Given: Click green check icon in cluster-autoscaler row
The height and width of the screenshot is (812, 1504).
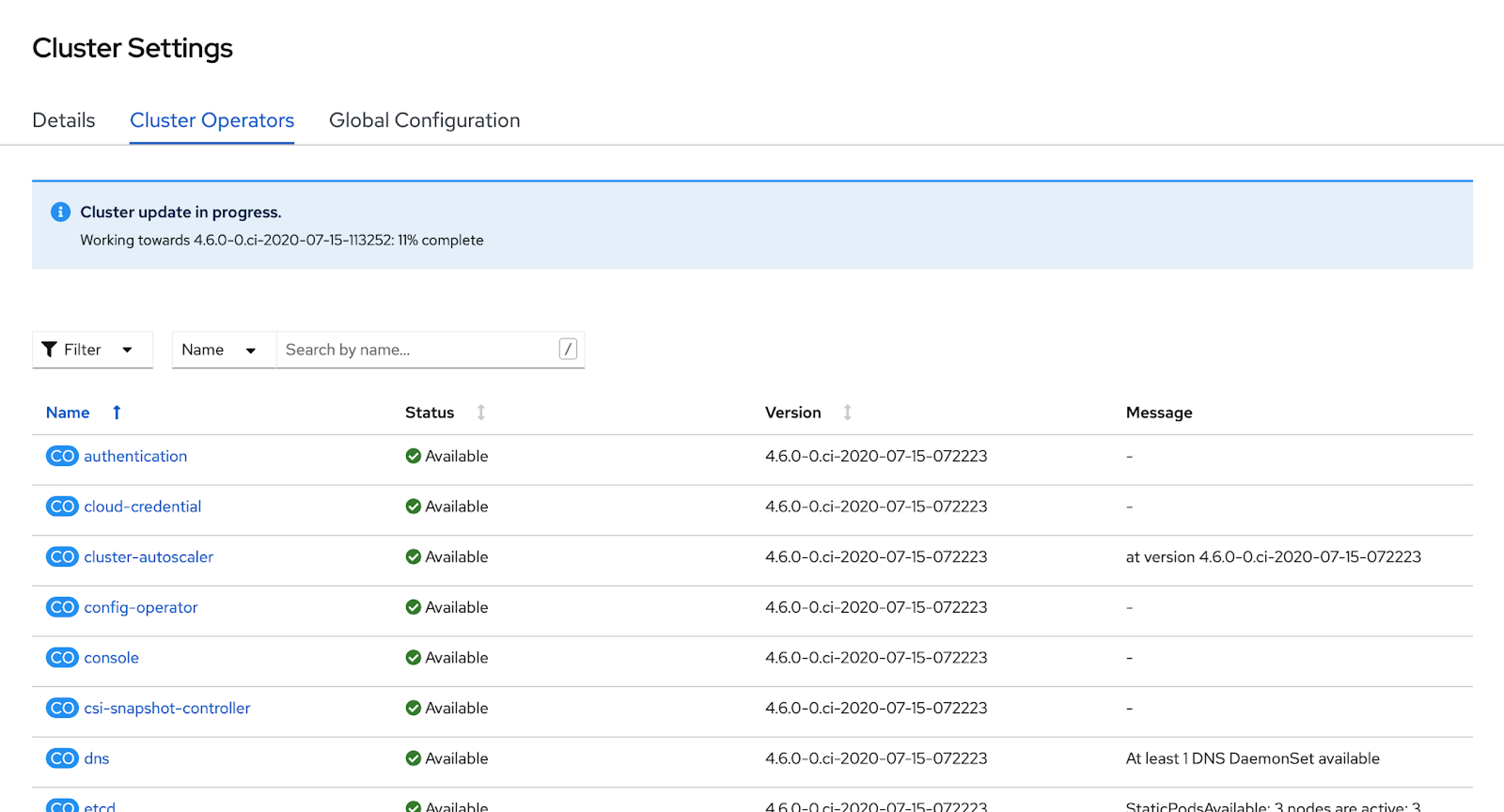Looking at the screenshot, I should pos(414,557).
